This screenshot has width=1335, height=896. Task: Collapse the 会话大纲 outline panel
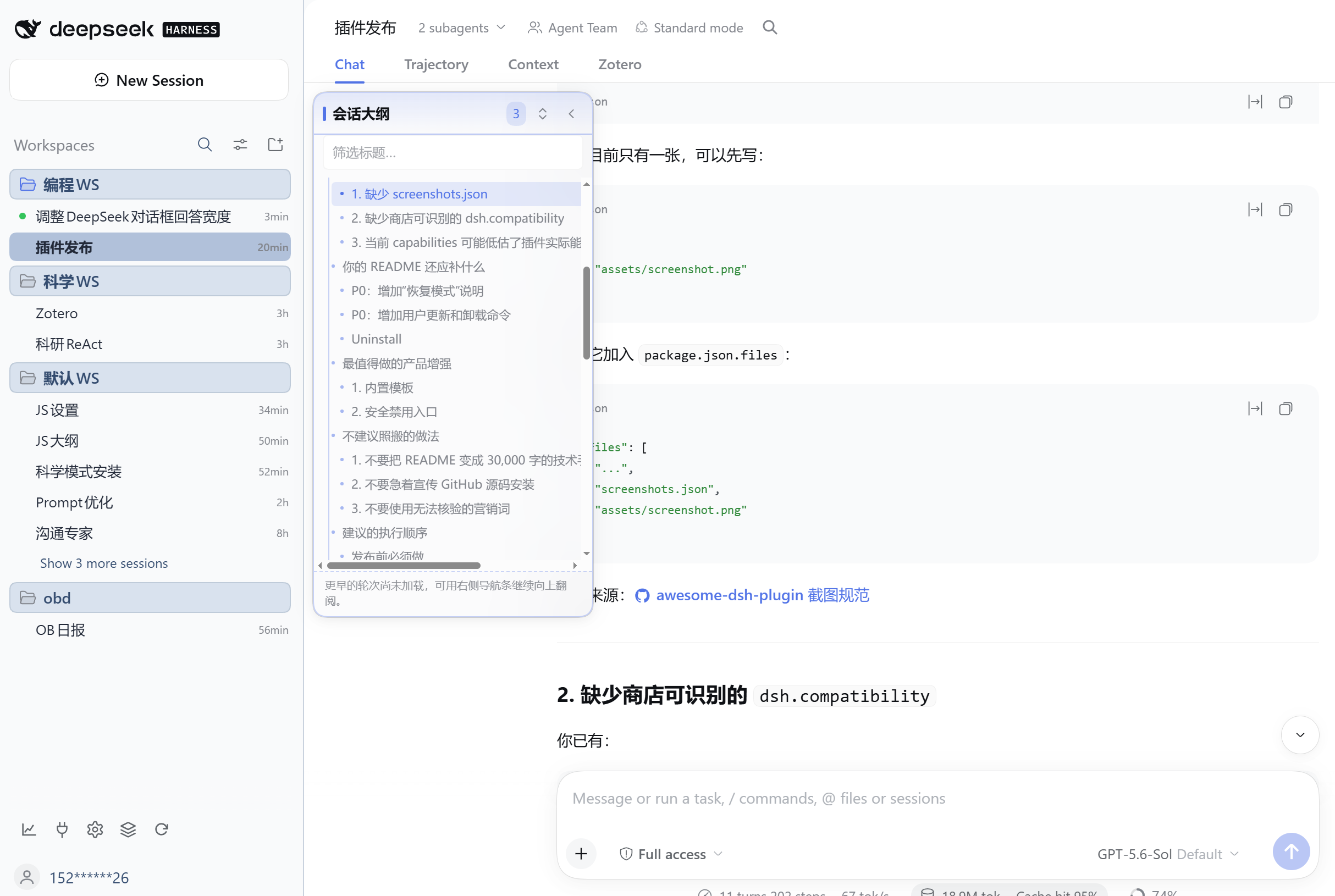(571, 114)
